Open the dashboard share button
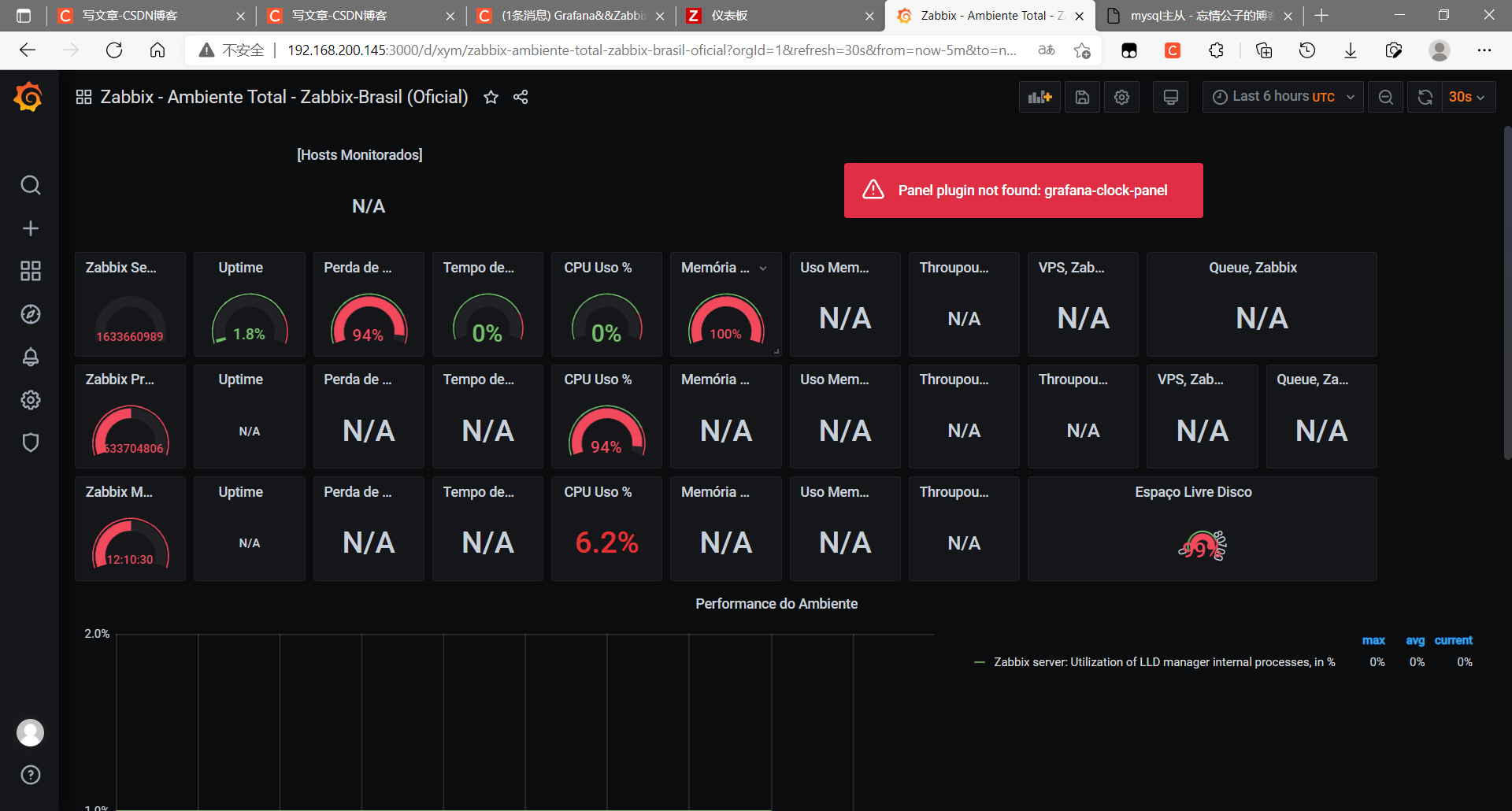 (521, 97)
